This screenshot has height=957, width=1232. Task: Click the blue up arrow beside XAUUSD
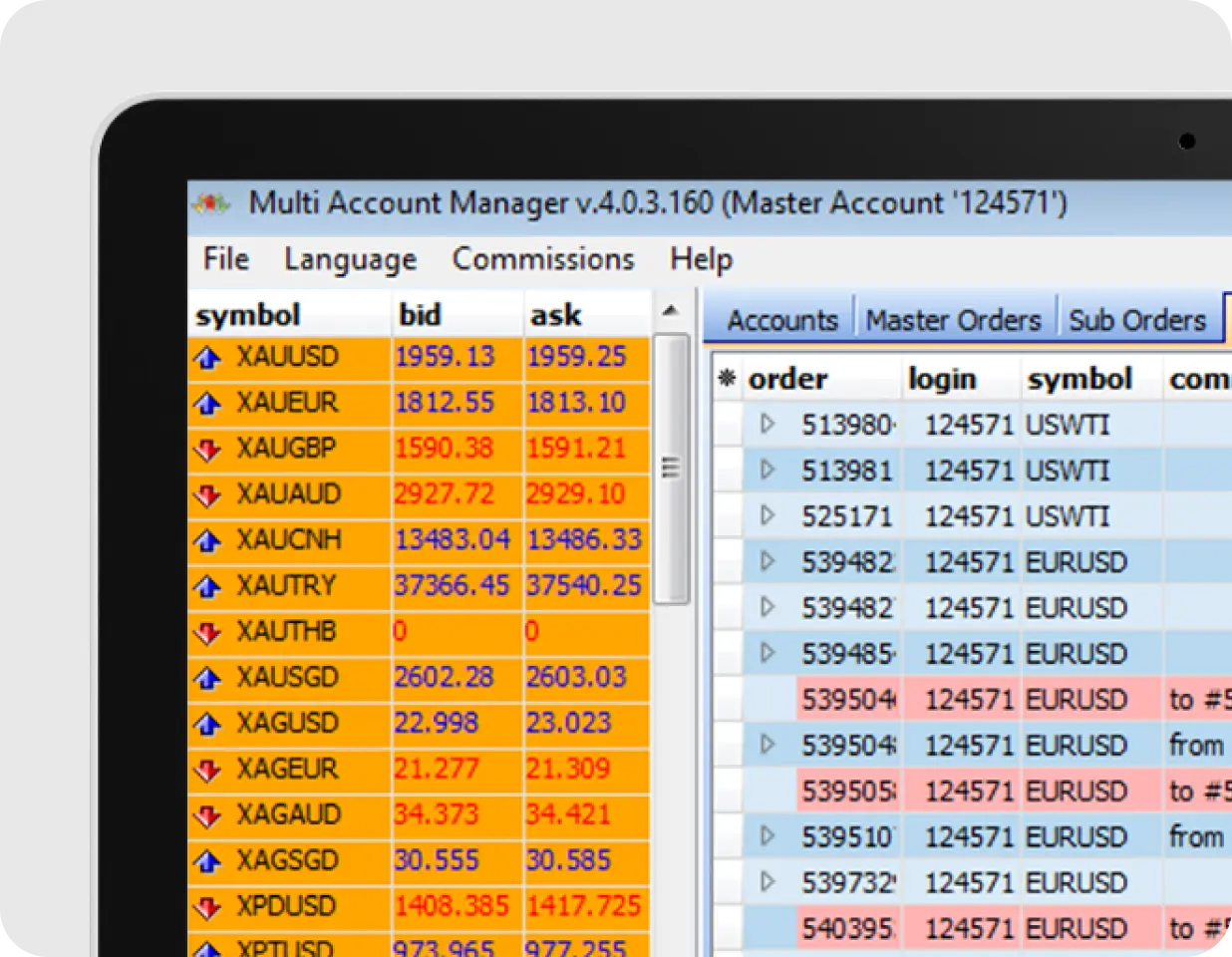[x=207, y=358]
